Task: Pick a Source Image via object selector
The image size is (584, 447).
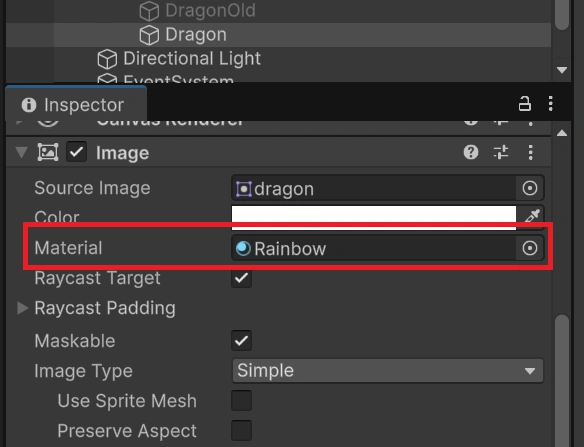Action: coord(530,188)
